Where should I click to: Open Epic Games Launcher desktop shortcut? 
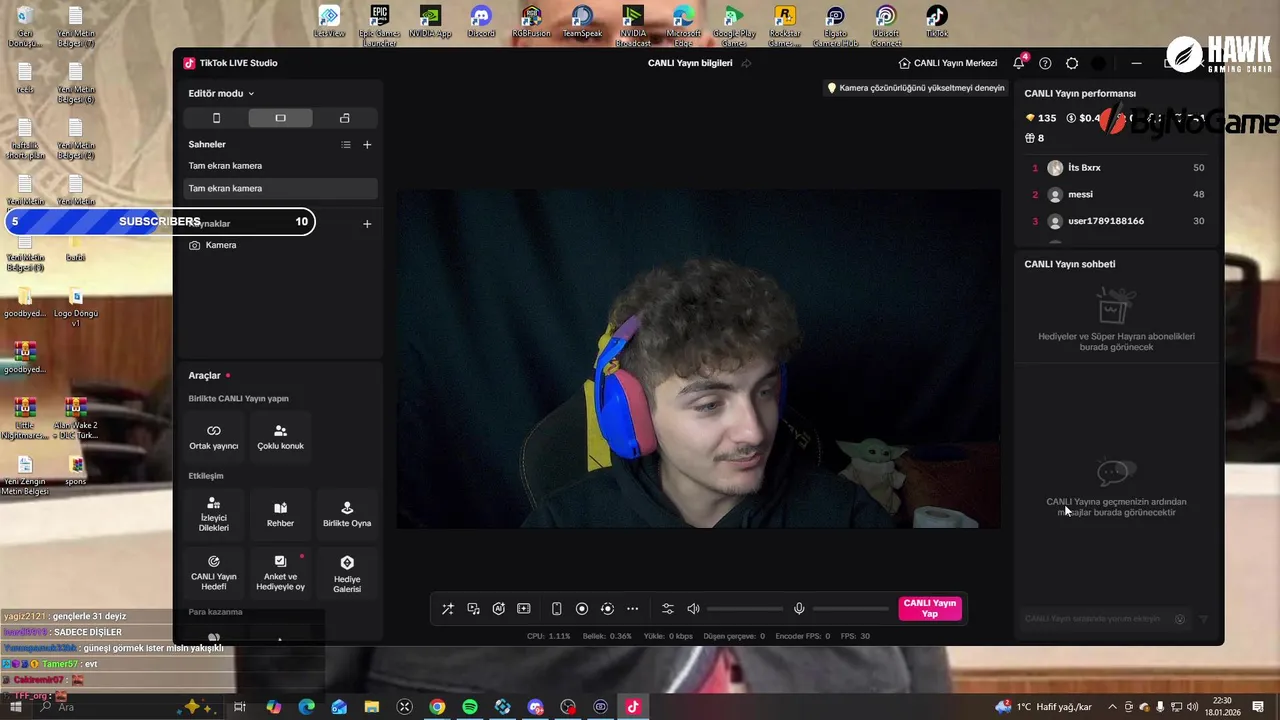[379, 27]
